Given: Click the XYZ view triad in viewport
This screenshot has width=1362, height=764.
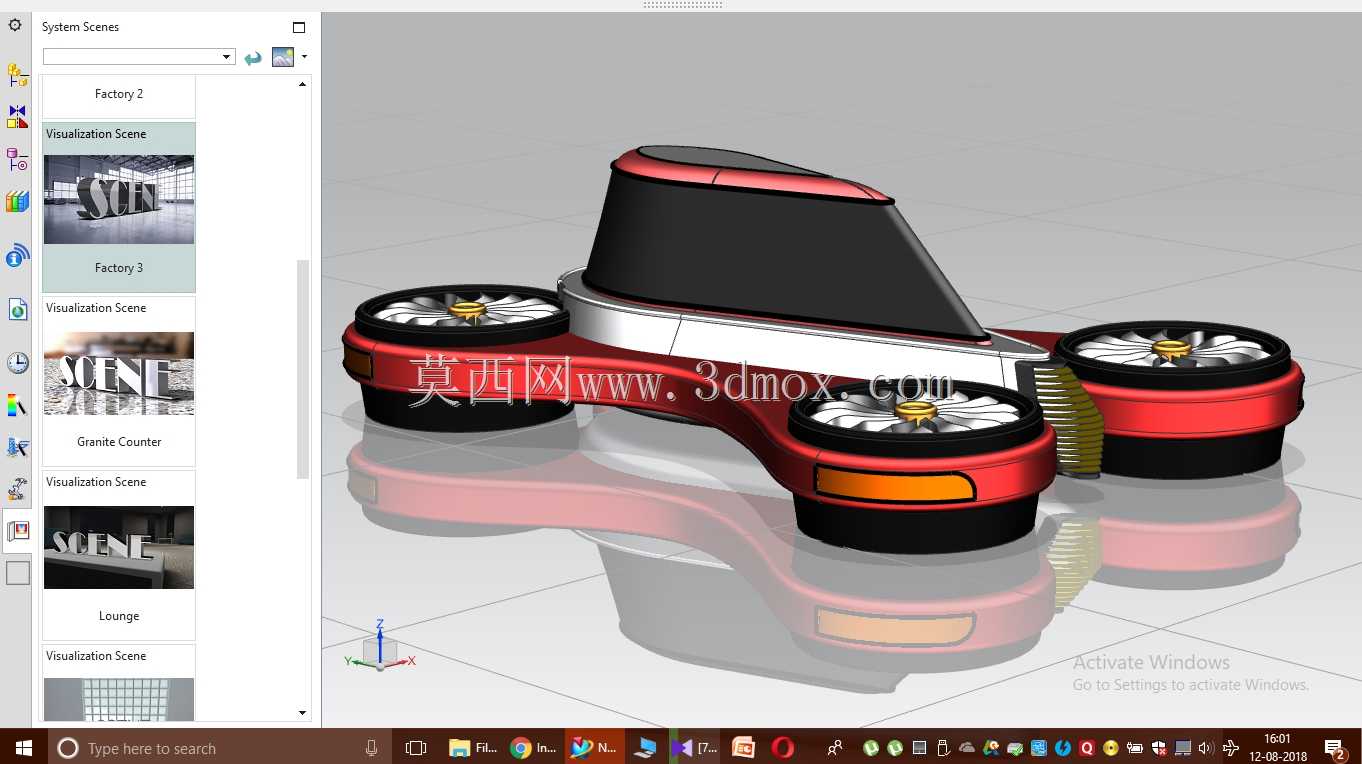Looking at the screenshot, I should click(380, 646).
